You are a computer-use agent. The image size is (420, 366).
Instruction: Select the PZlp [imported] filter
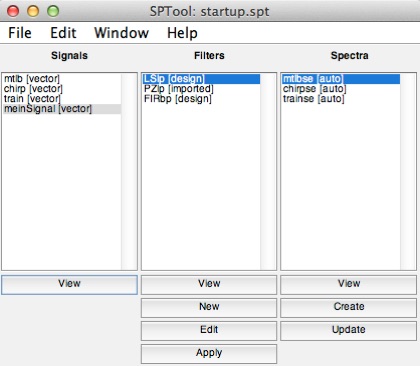point(201,89)
